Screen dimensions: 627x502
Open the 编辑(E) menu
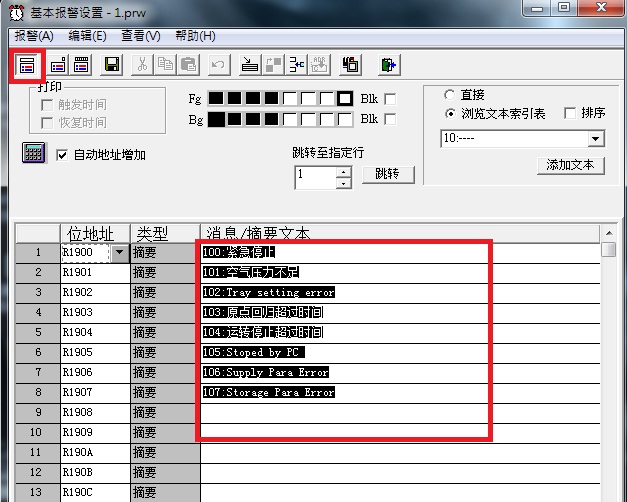tap(86, 36)
